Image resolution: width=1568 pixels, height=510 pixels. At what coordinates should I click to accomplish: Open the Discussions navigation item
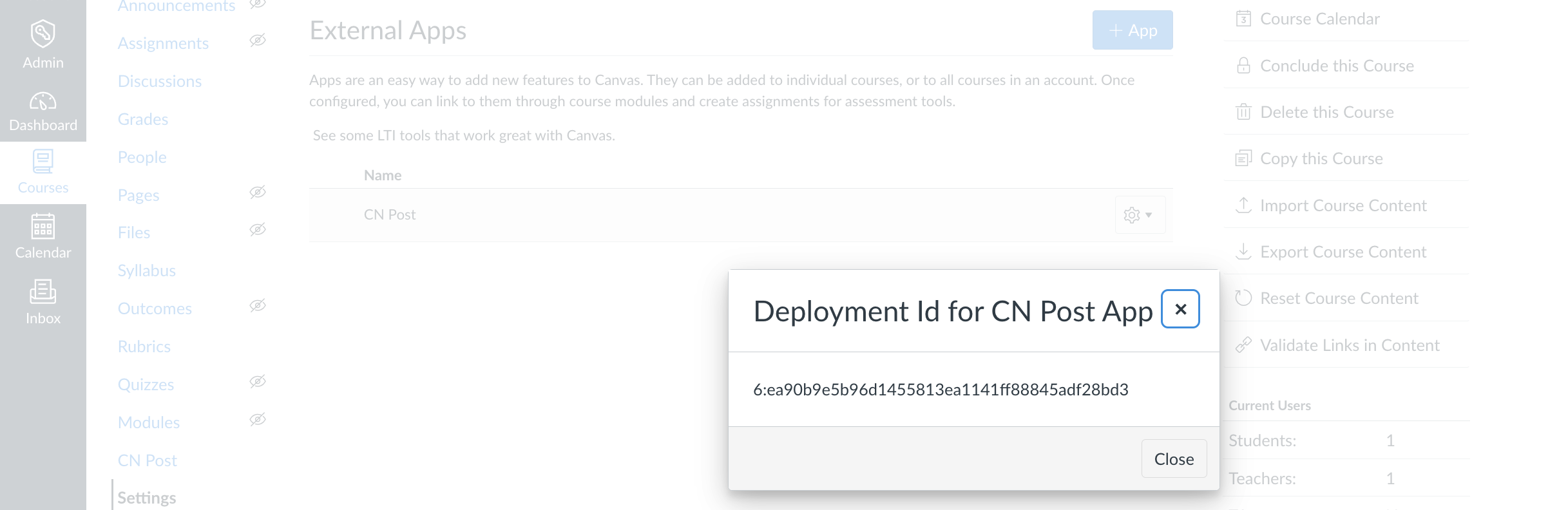[x=160, y=81]
